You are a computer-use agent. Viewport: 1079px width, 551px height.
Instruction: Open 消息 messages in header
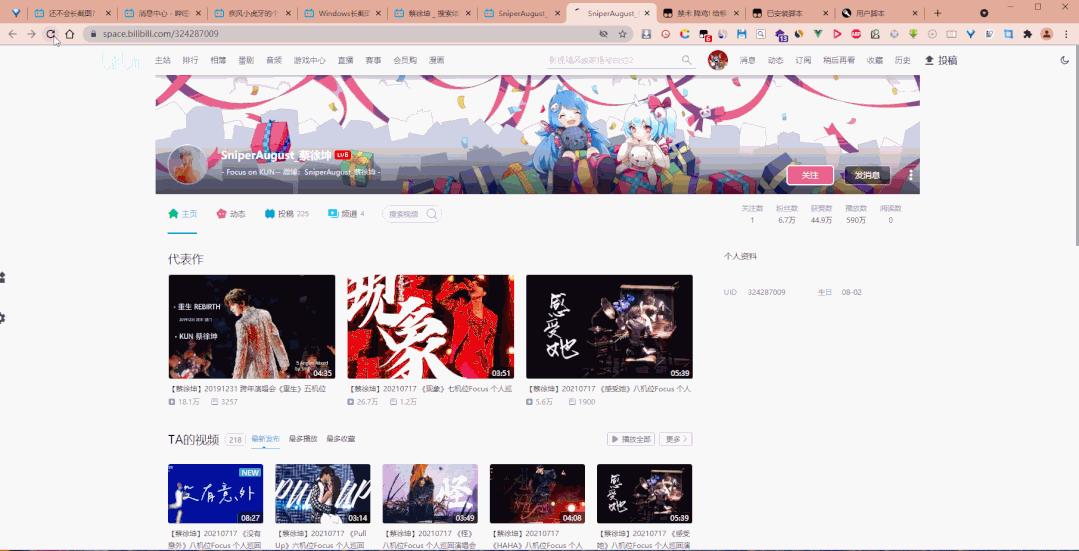point(747,61)
